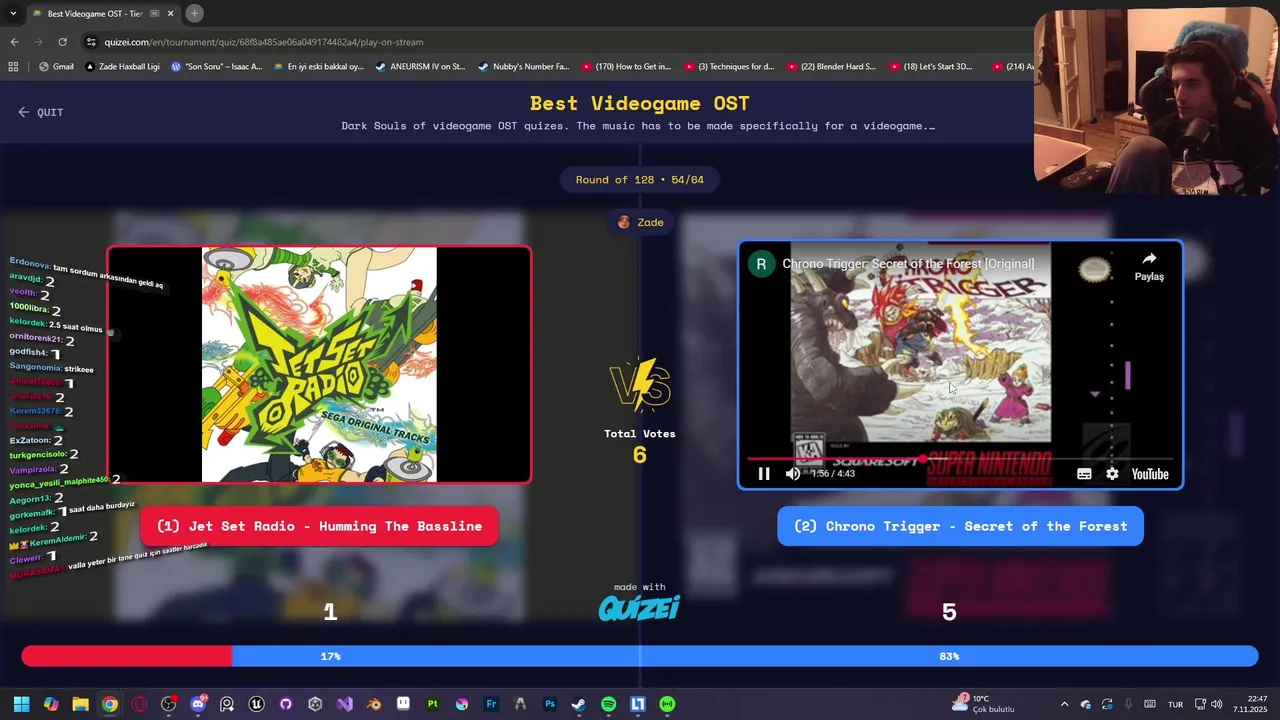Open the tab search dropdown
This screenshot has height=720, width=1280.
click(12, 13)
